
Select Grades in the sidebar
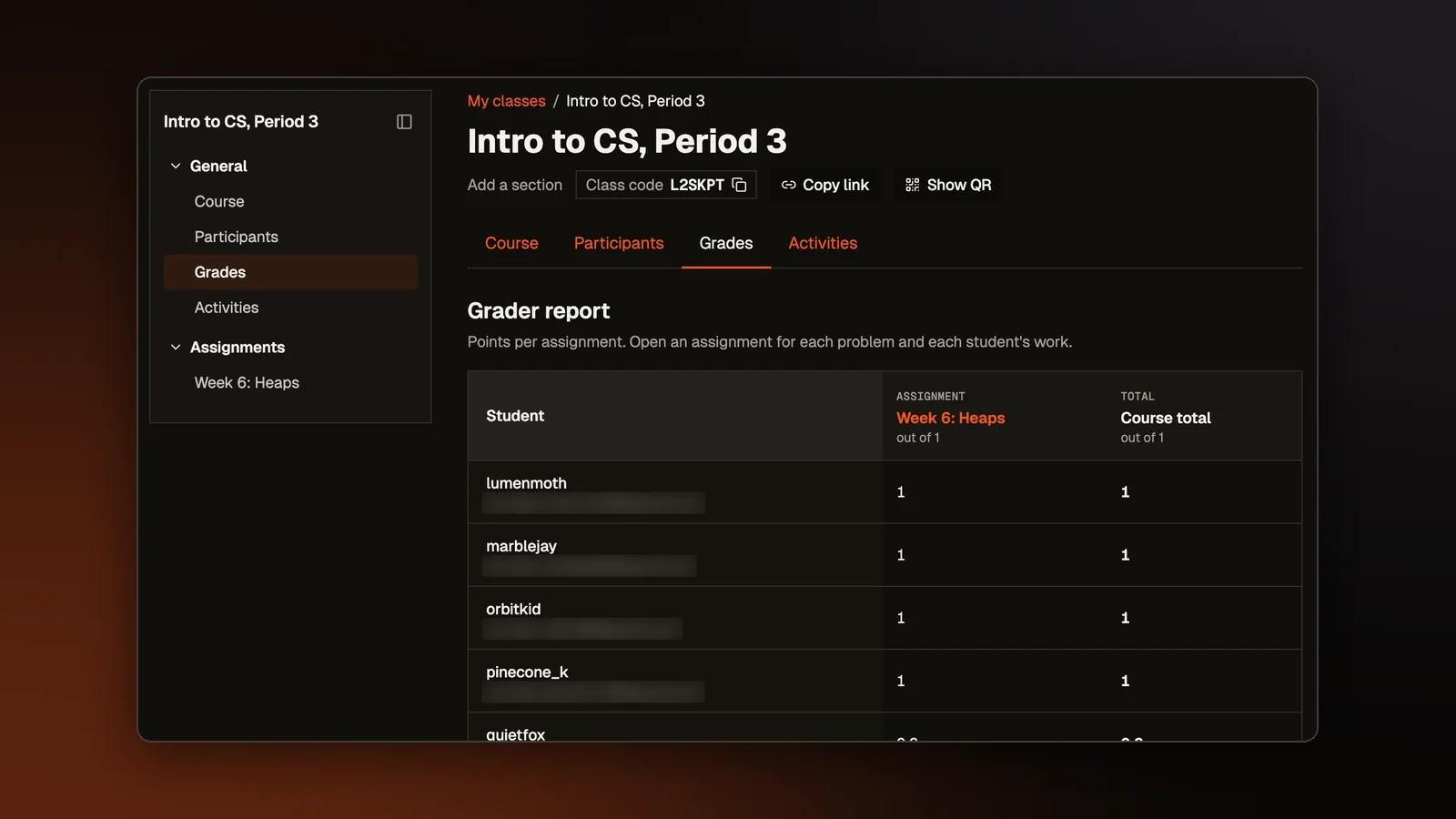(x=290, y=272)
